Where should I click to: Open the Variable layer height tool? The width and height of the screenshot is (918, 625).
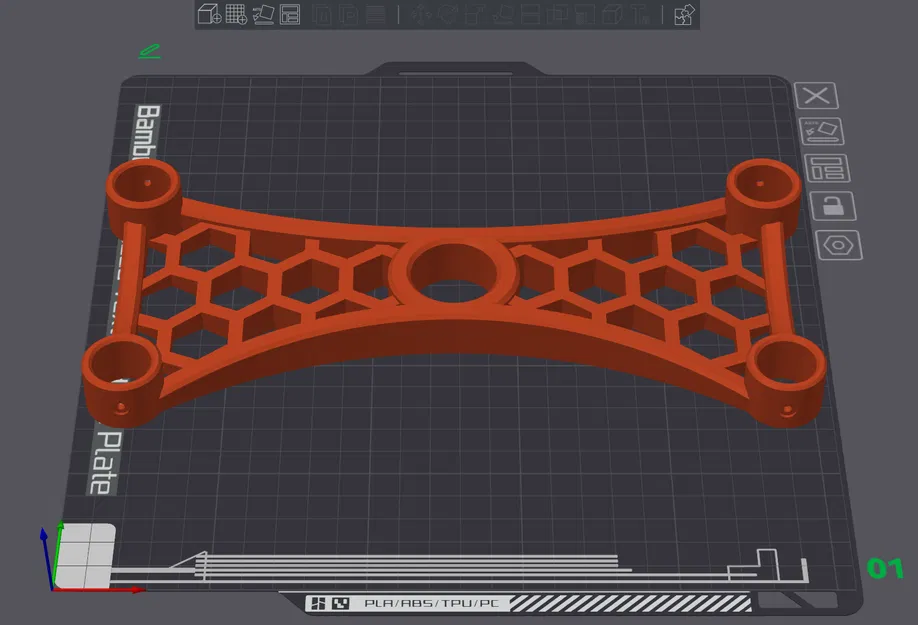pos(376,14)
